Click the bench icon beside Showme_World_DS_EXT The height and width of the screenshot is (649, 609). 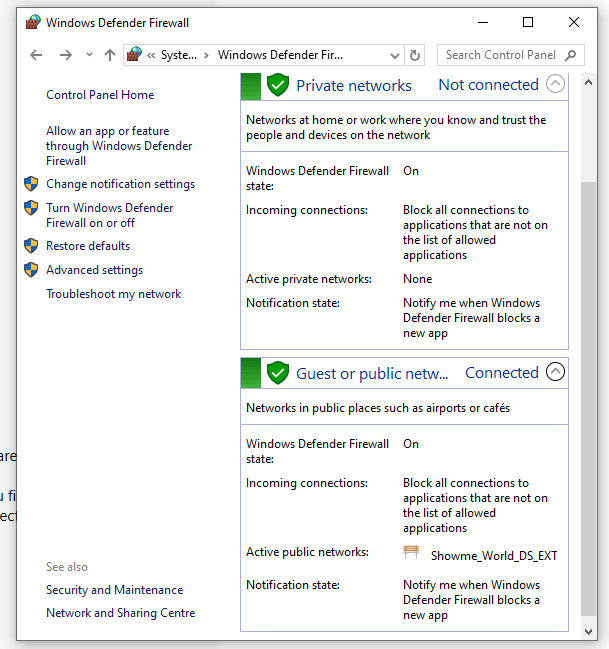pos(411,553)
